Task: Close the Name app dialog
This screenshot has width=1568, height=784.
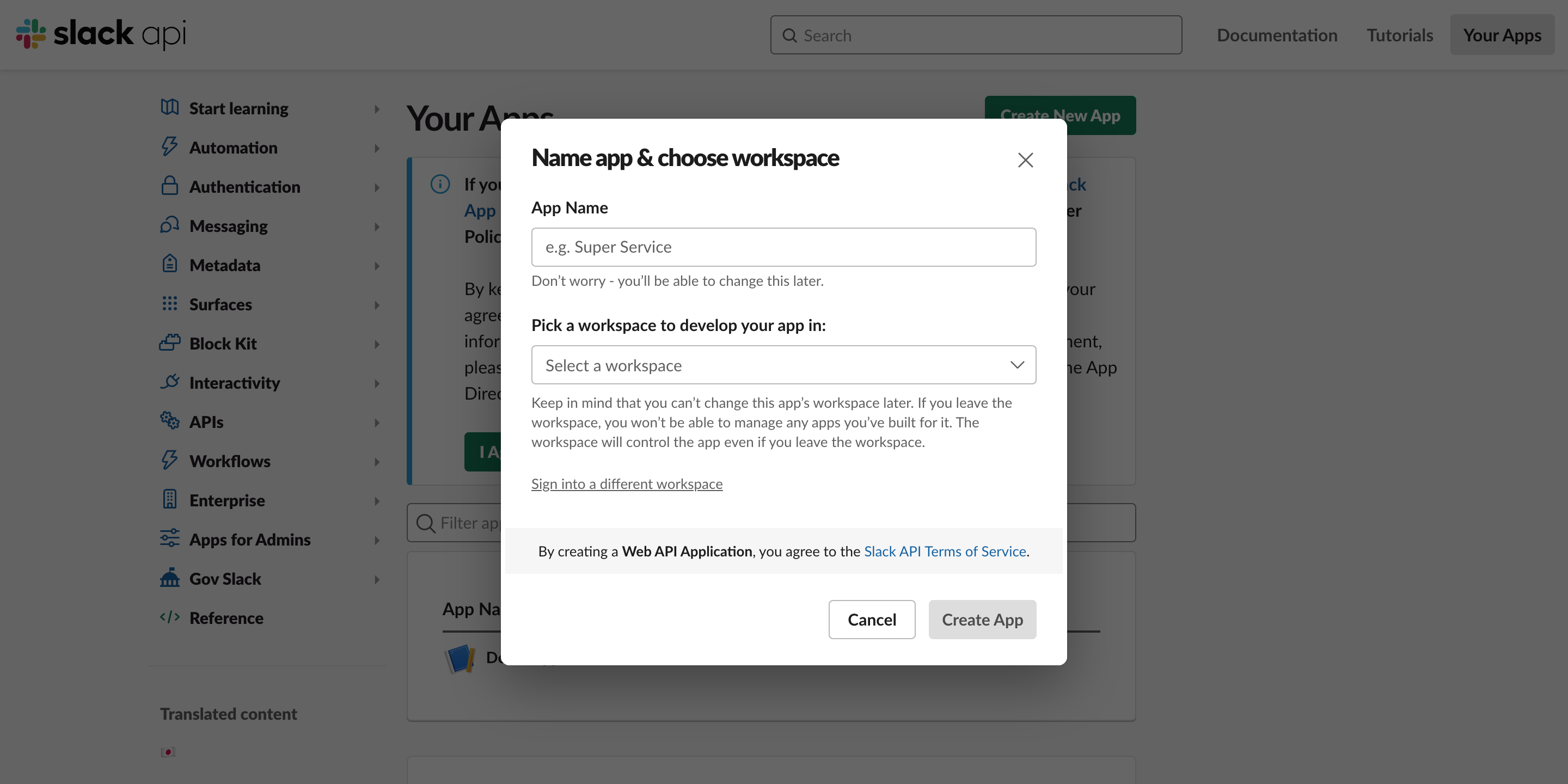Action: click(x=1025, y=160)
